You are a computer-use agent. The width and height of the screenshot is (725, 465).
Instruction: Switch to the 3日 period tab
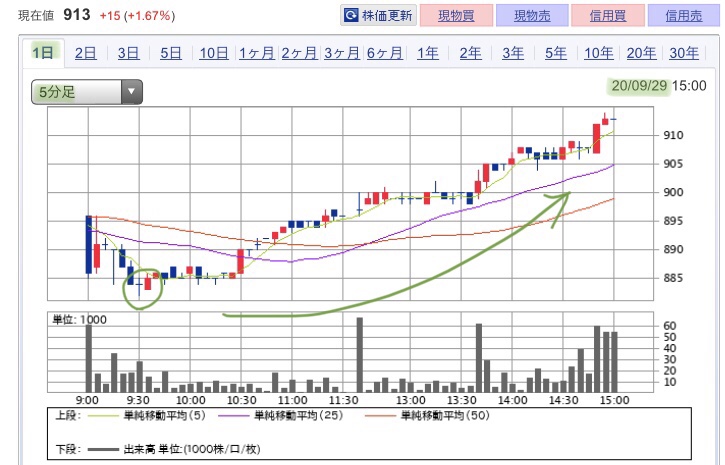(x=128, y=53)
